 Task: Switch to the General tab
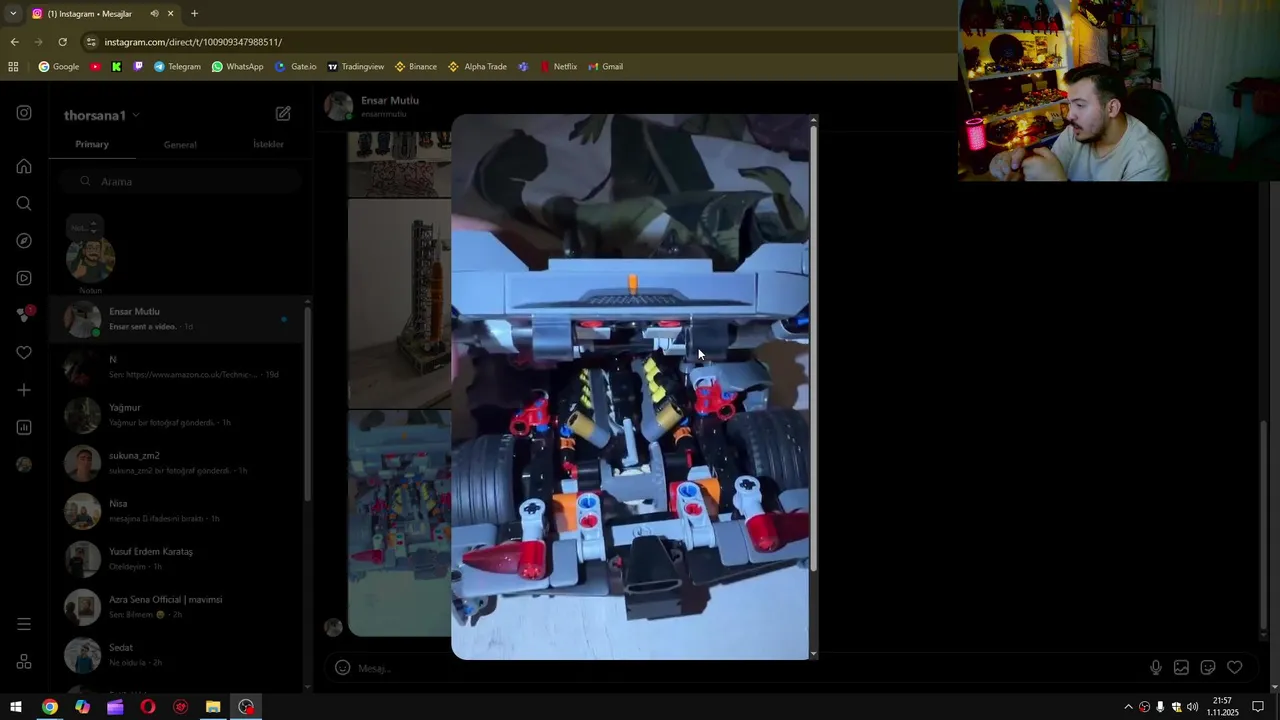[x=180, y=145]
